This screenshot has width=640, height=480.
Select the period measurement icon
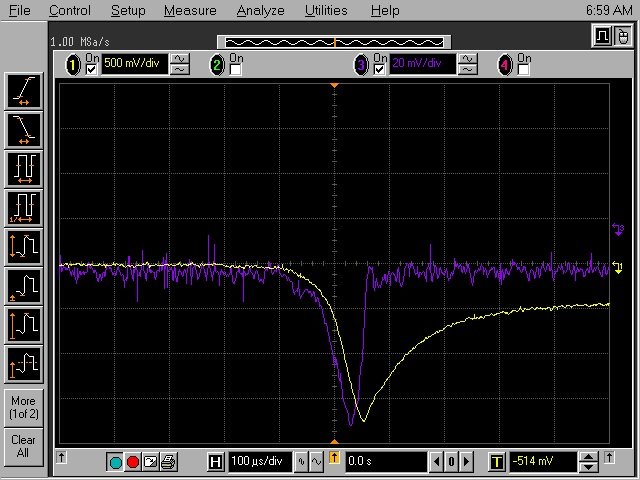point(24,169)
